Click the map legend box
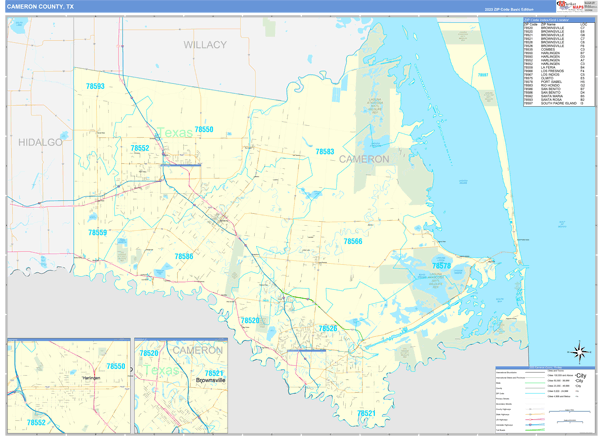This screenshot has height=436, width=600. 545,399
